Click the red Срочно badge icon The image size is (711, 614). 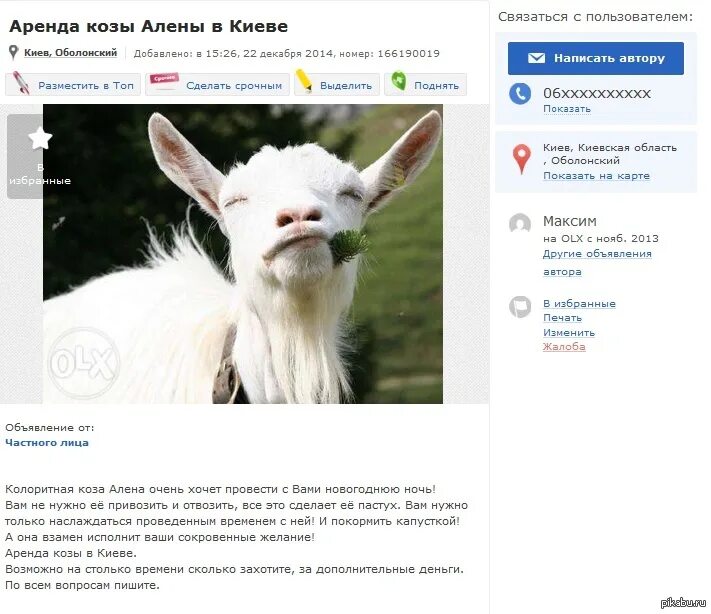[164, 79]
